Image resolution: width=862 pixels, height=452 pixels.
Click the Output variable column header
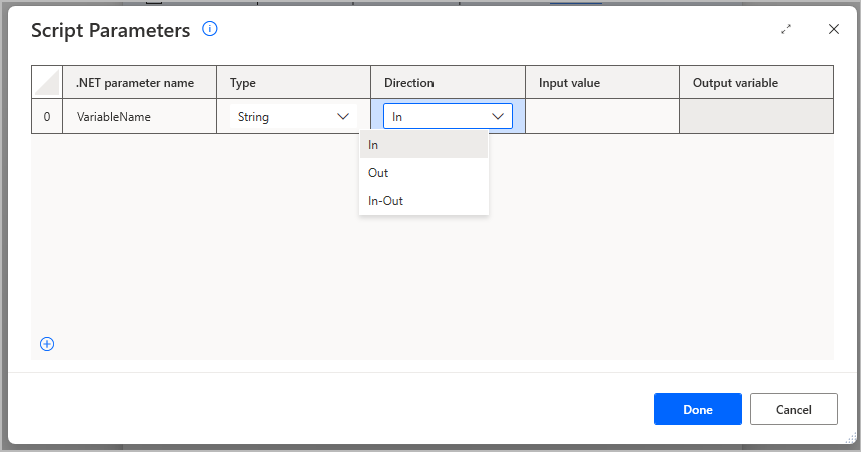point(756,82)
